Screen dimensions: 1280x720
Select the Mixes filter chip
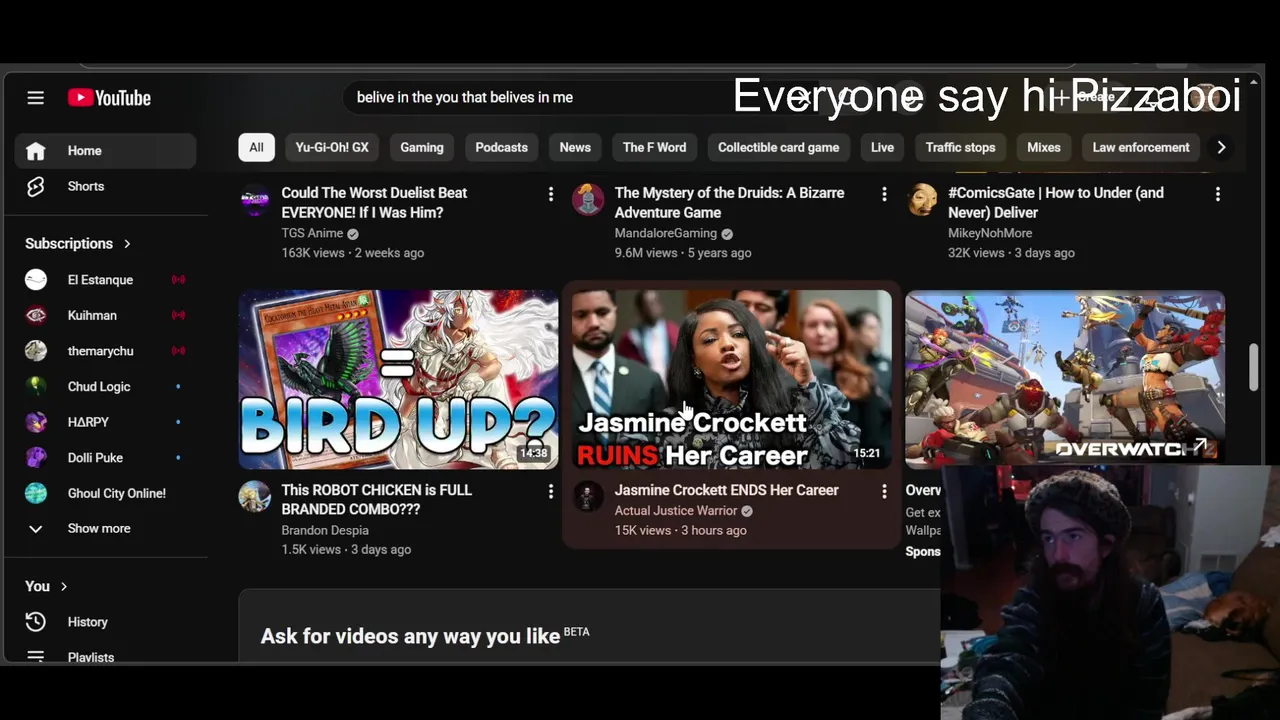(1043, 147)
